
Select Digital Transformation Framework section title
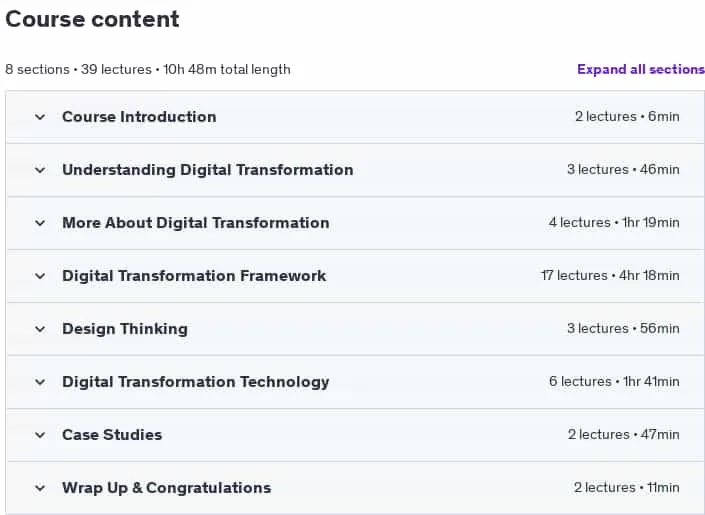pyautogui.click(x=194, y=276)
